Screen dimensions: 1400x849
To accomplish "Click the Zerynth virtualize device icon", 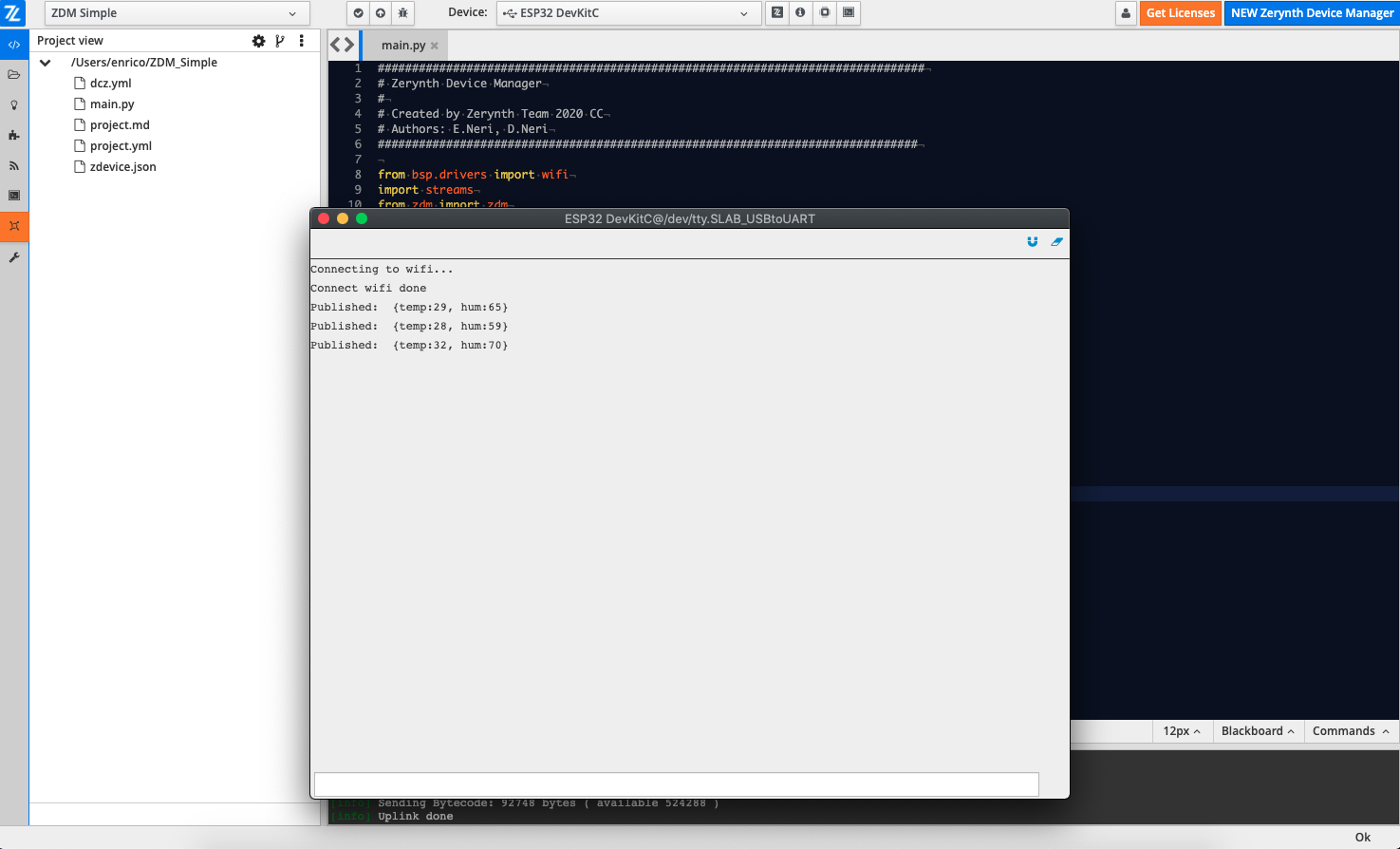I will 777,13.
